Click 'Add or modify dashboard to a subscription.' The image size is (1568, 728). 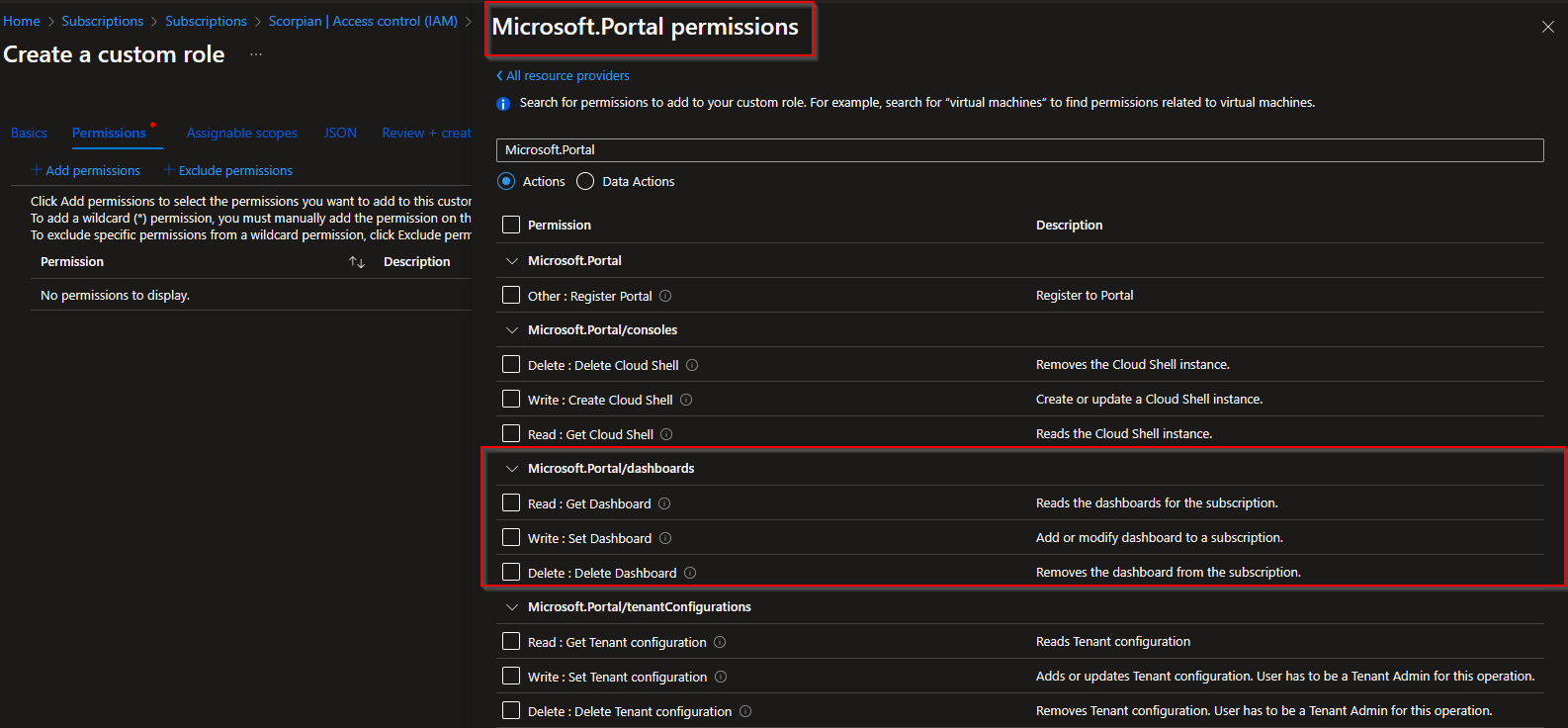(x=1160, y=537)
